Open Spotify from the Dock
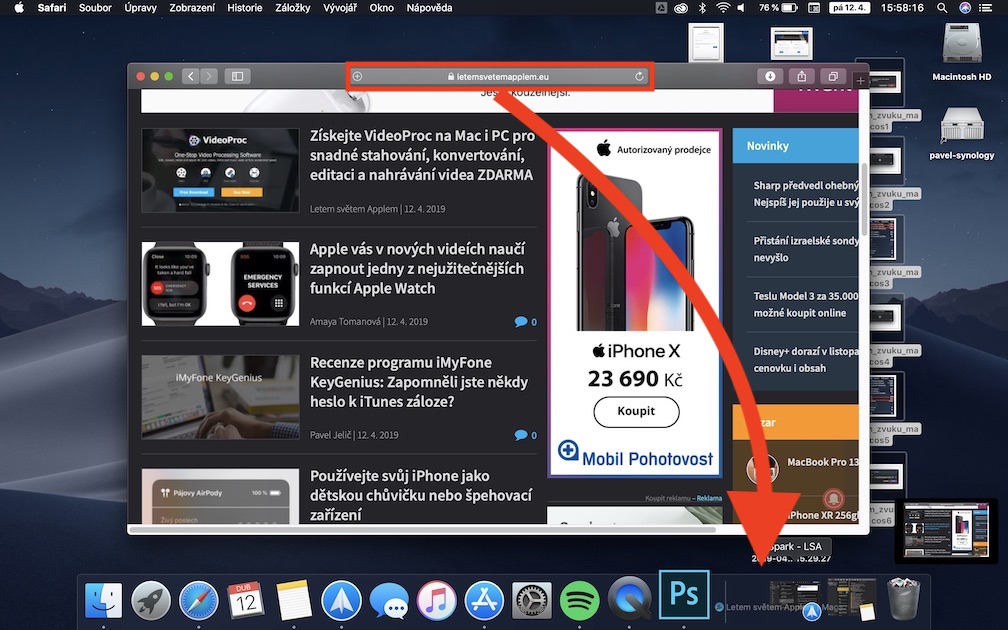The image size is (1008, 630). (579, 601)
